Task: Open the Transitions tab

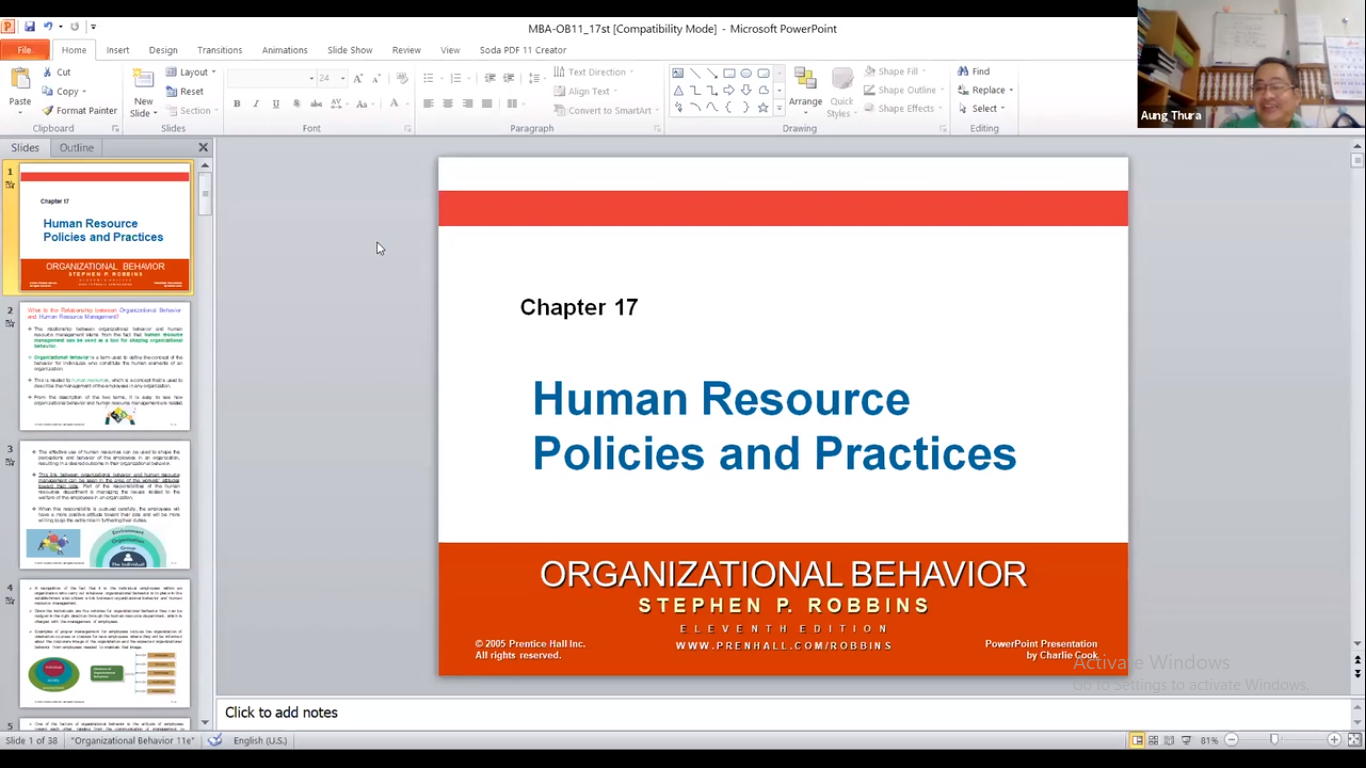Action: [219, 50]
